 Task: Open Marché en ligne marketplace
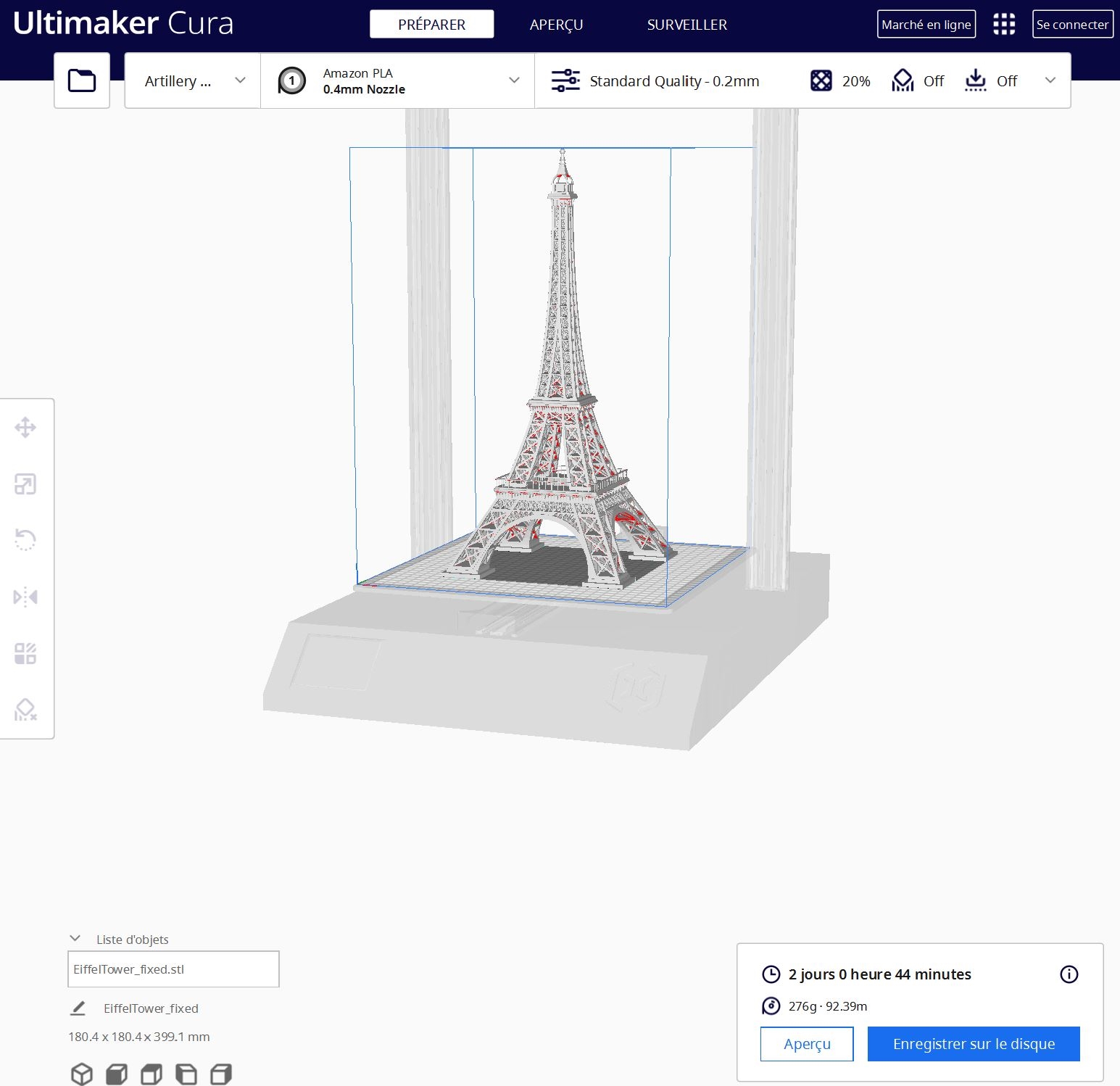(x=926, y=25)
